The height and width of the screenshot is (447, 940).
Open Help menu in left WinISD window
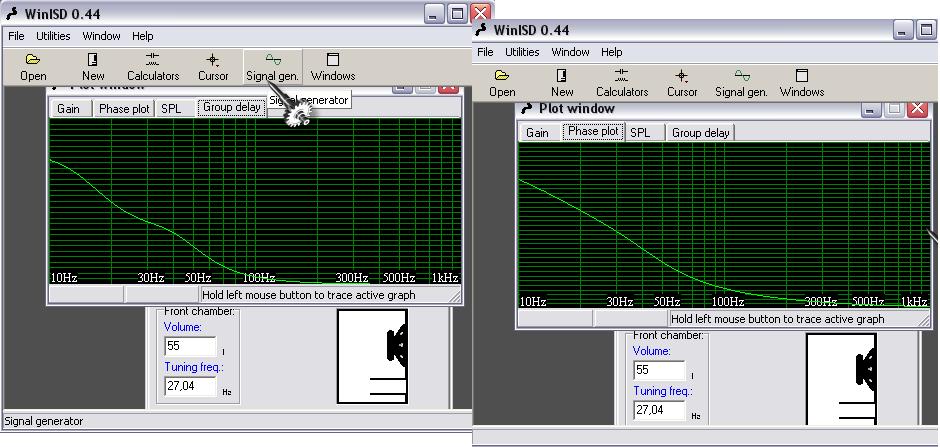coord(143,36)
